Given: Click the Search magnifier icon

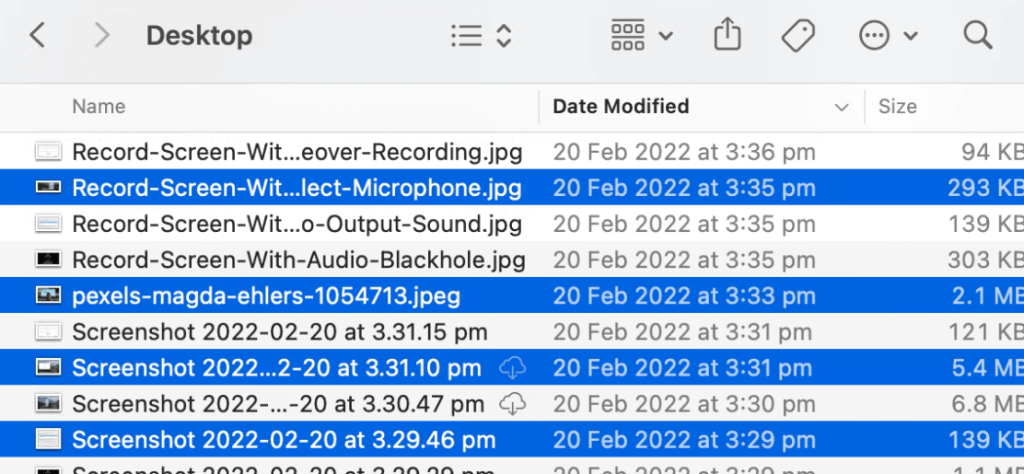Looking at the screenshot, I should point(978,35).
